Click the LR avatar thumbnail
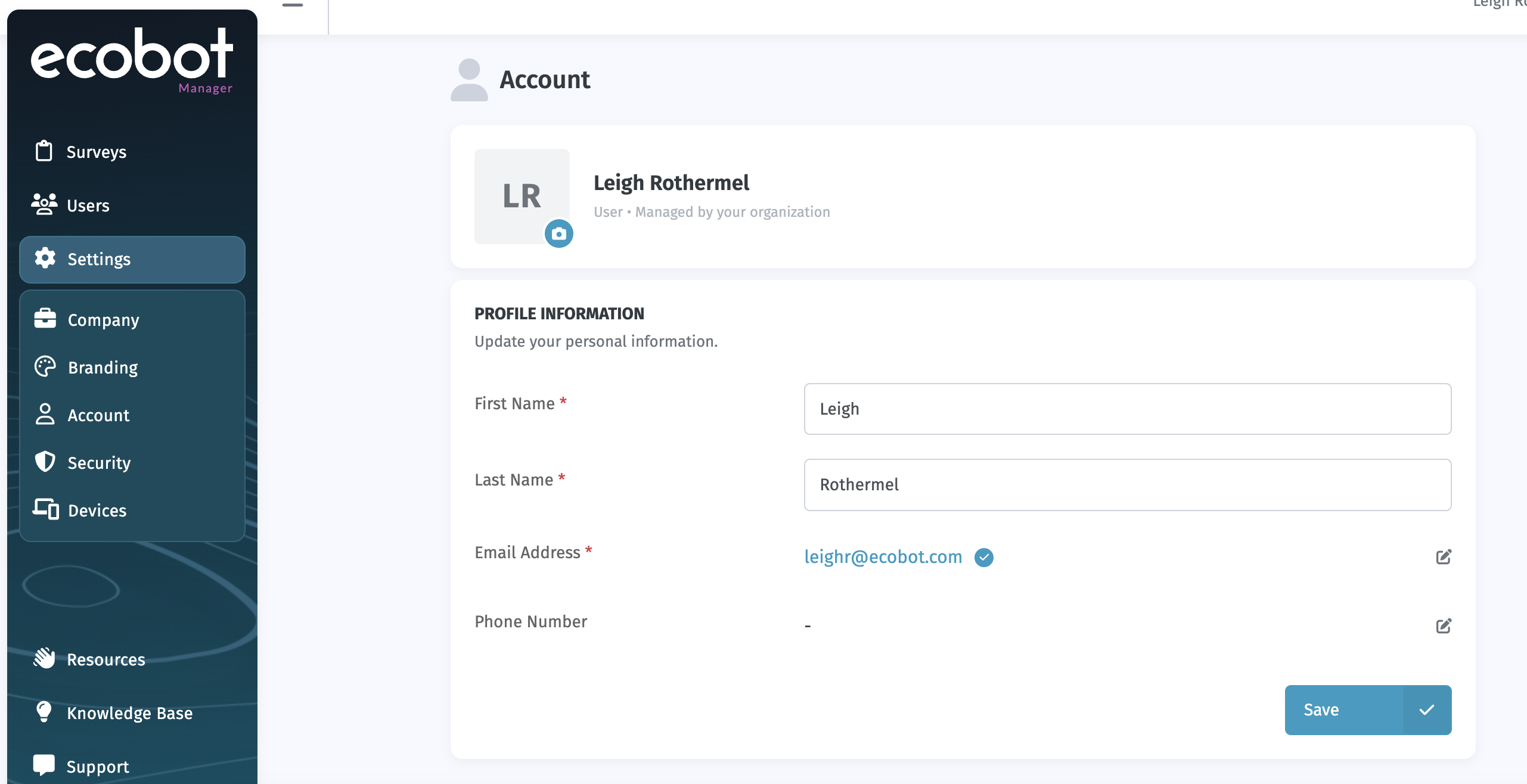Image resolution: width=1527 pixels, height=784 pixels. click(x=521, y=195)
